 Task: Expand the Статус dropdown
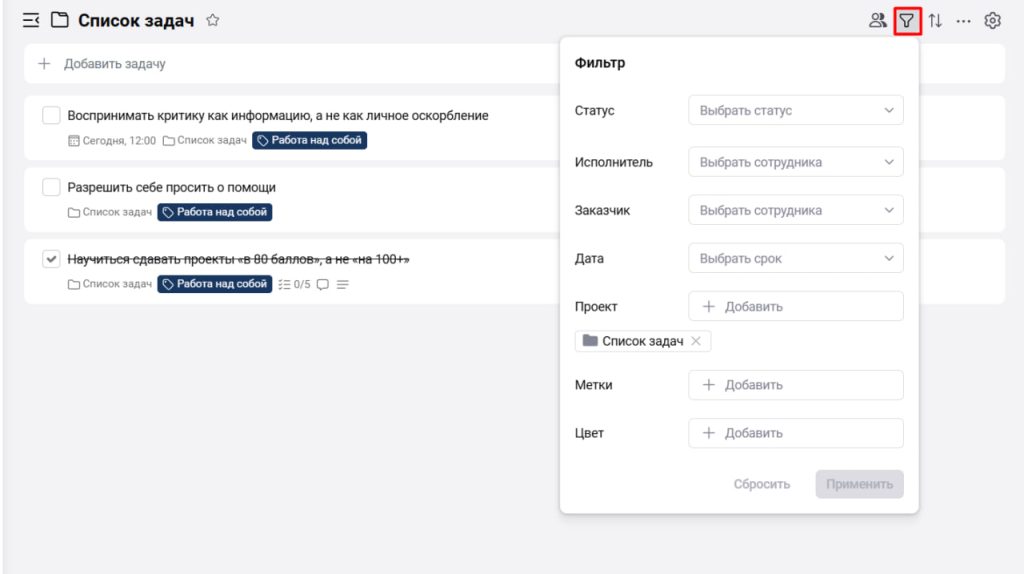pyautogui.click(x=795, y=110)
